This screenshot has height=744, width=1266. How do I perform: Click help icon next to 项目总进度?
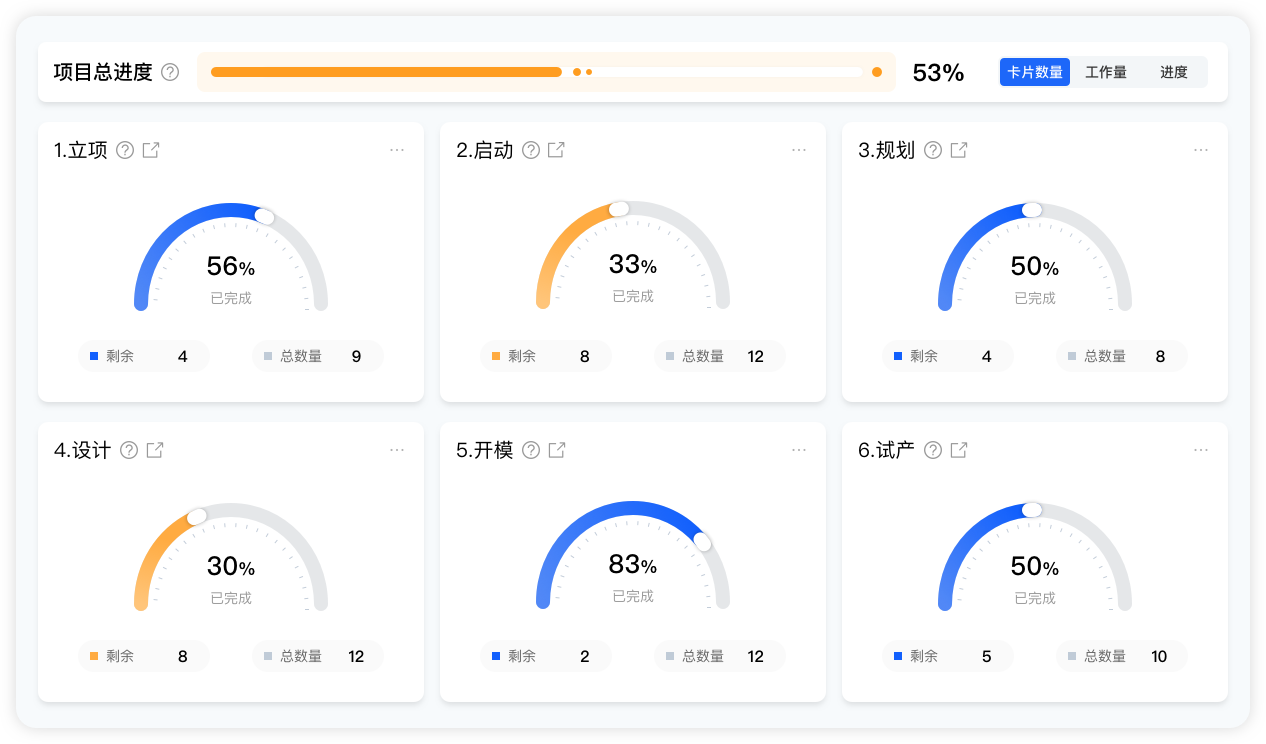point(170,72)
